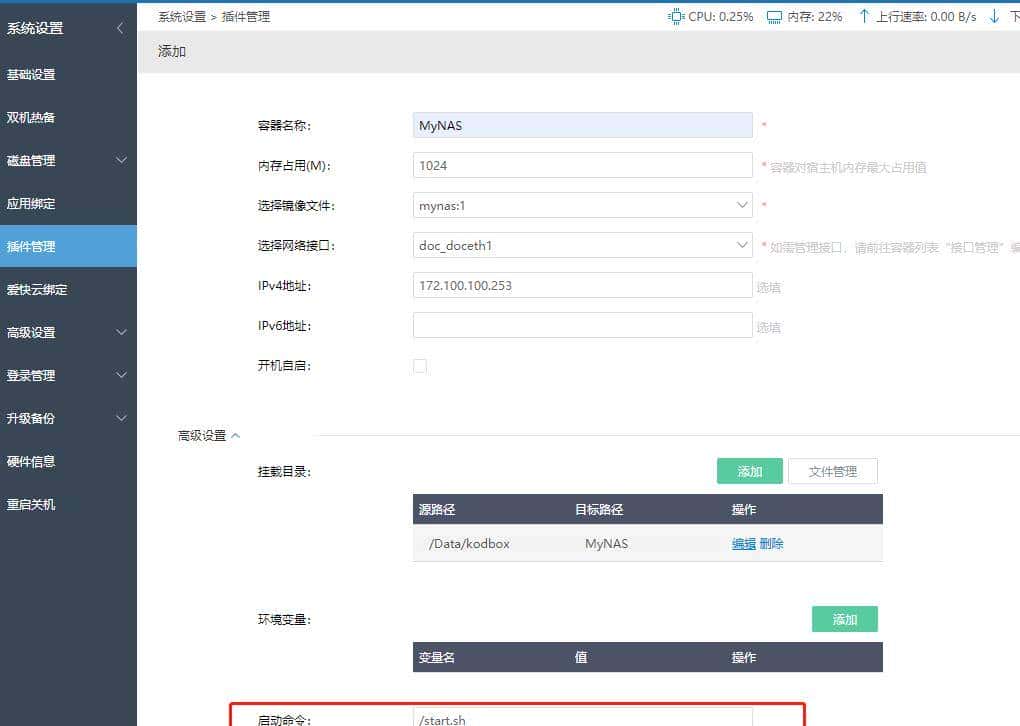Screen dimensions: 1020x726
Task: Edit the MyNAS mount using 编辑 link
Action: click(742, 544)
